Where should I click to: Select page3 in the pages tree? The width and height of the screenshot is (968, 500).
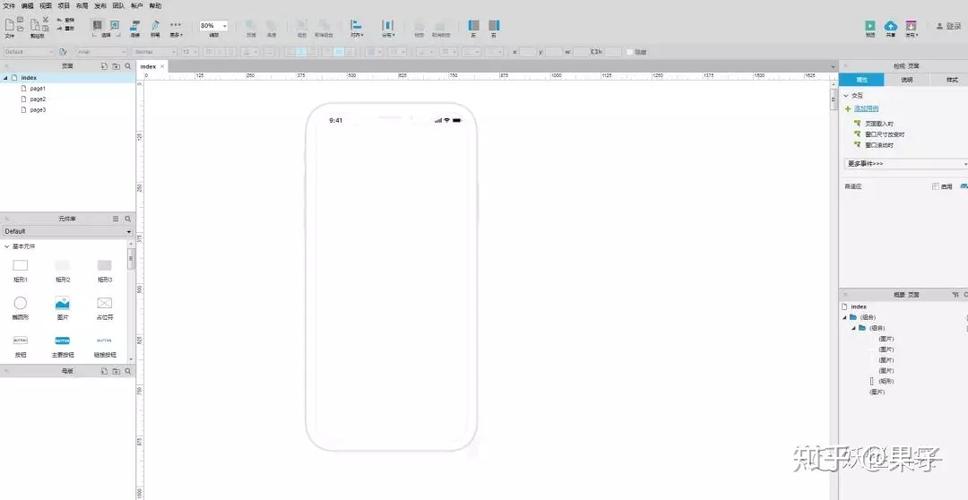pyautogui.click(x=38, y=110)
